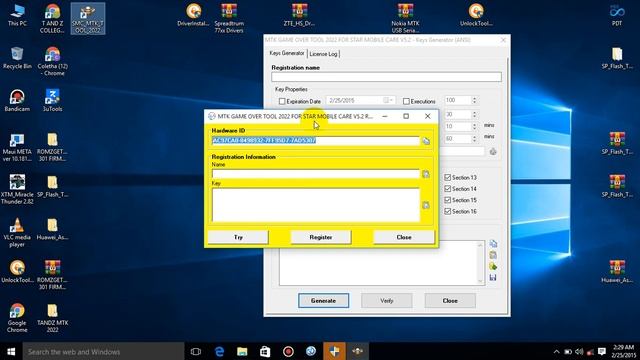Open SMC_MTK_TOOL_2022 desktop shortcut

pos(88,18)
